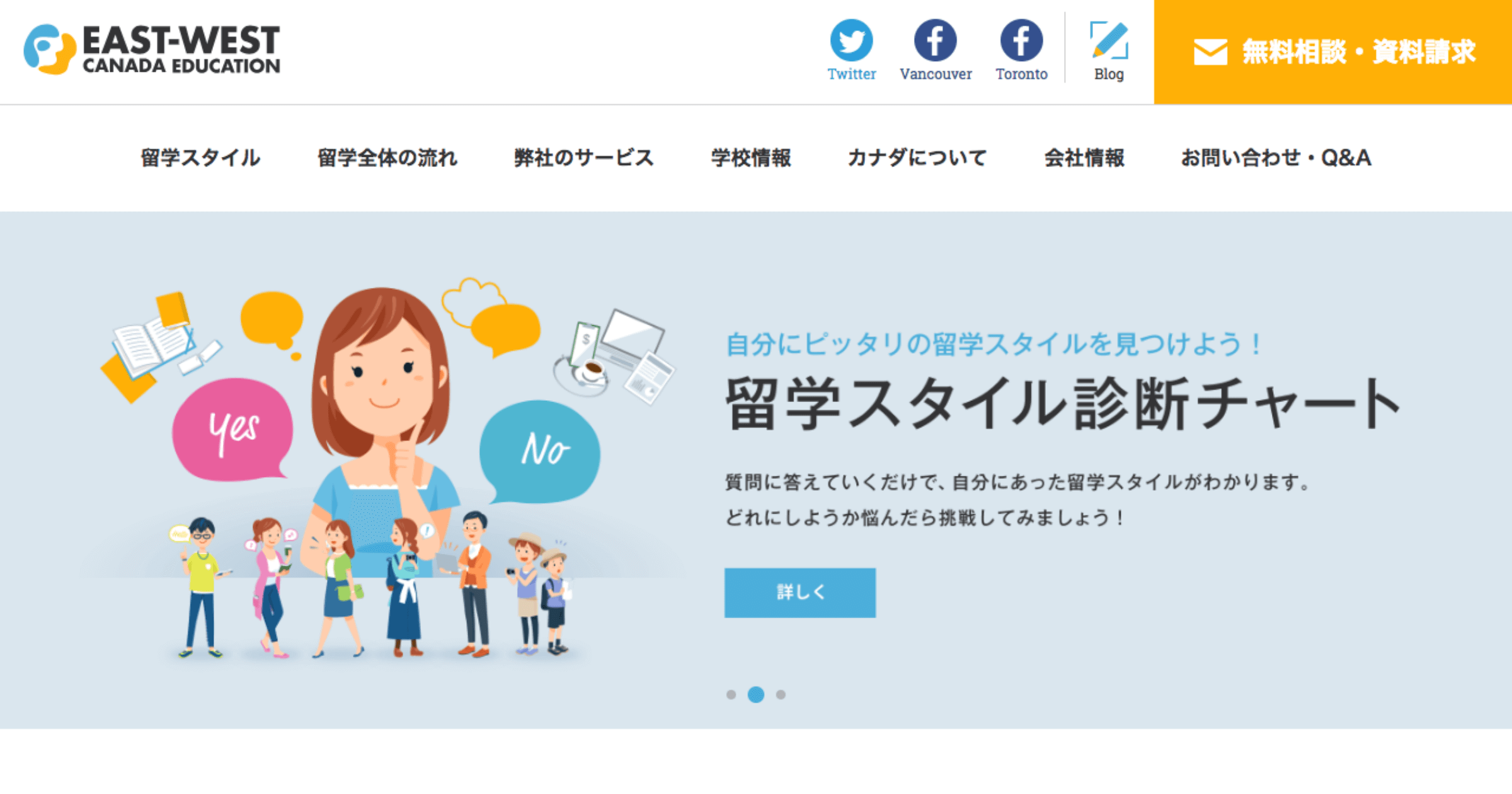Open the 留学全体の流れ menu
Screen dimensions: 1512x794
pos(387,158)
